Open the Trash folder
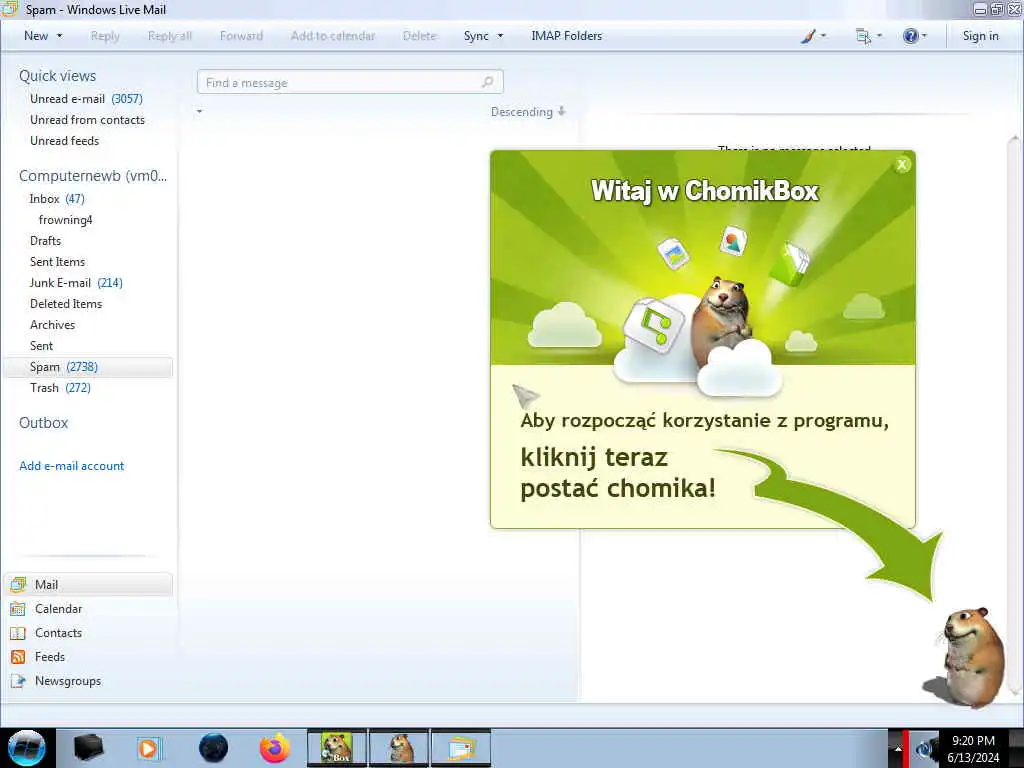This screenshot has height=768, width=1024. pos(60,388)
